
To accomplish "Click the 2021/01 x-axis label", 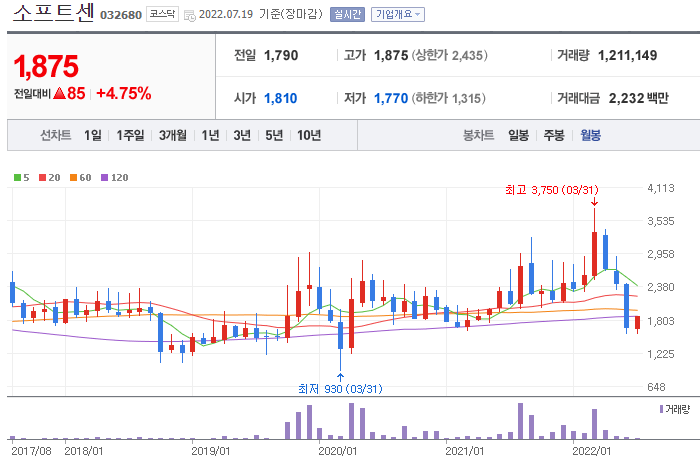I will tap(465, 451).
